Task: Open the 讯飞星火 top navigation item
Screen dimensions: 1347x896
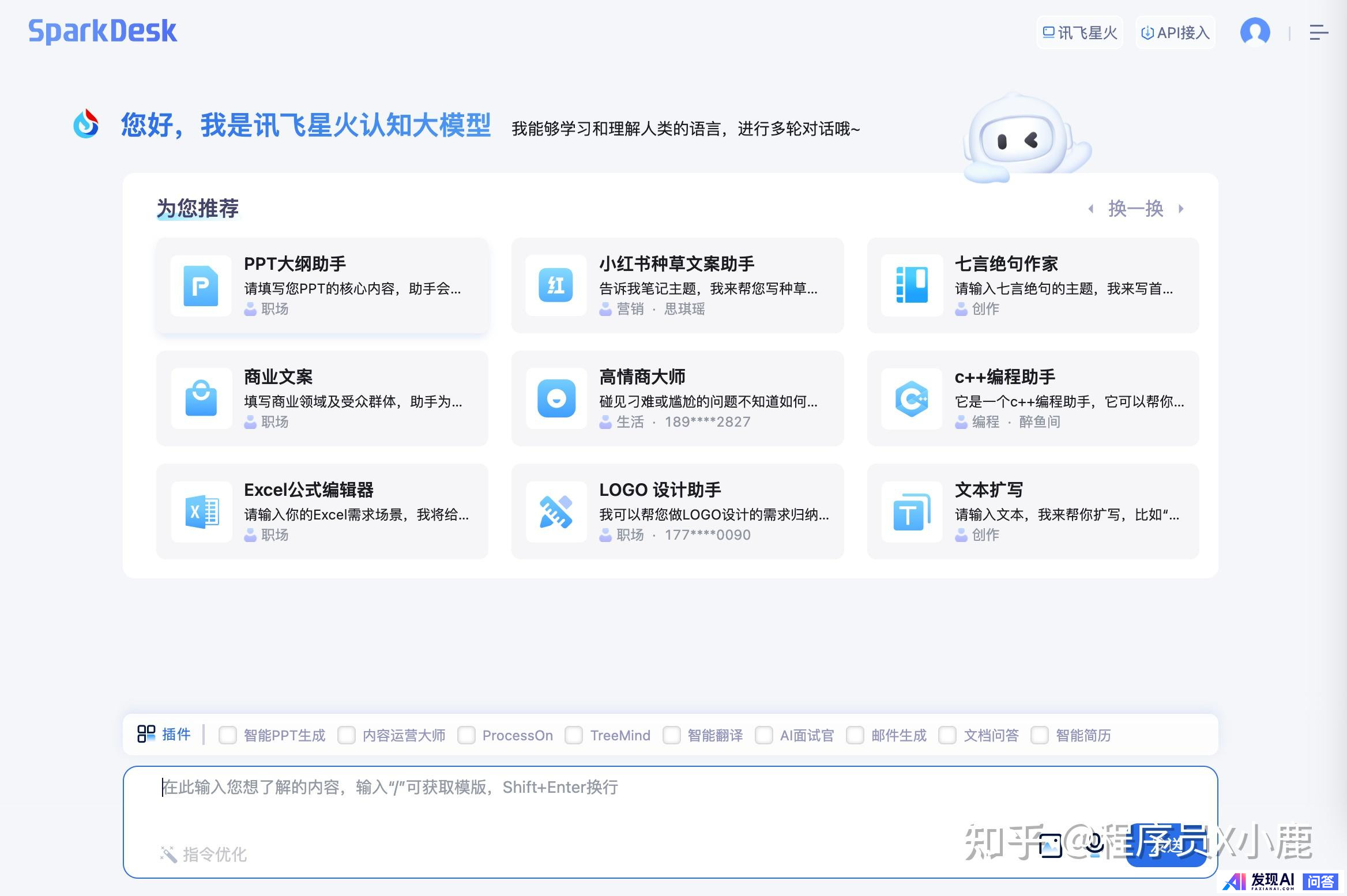Action: (x=1079, y=33)
